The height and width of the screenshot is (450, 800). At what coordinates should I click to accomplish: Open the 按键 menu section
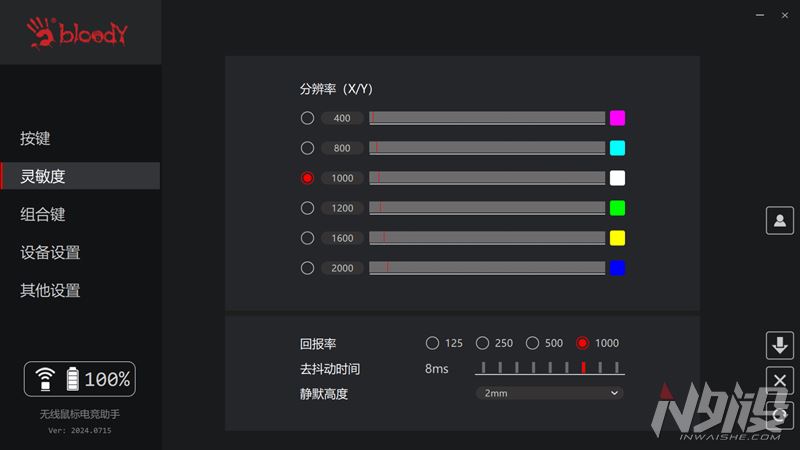(x=35, y=138)
